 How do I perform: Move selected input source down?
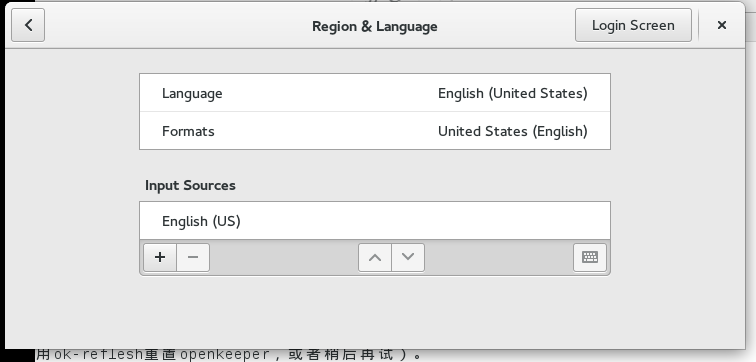[408, 257]
